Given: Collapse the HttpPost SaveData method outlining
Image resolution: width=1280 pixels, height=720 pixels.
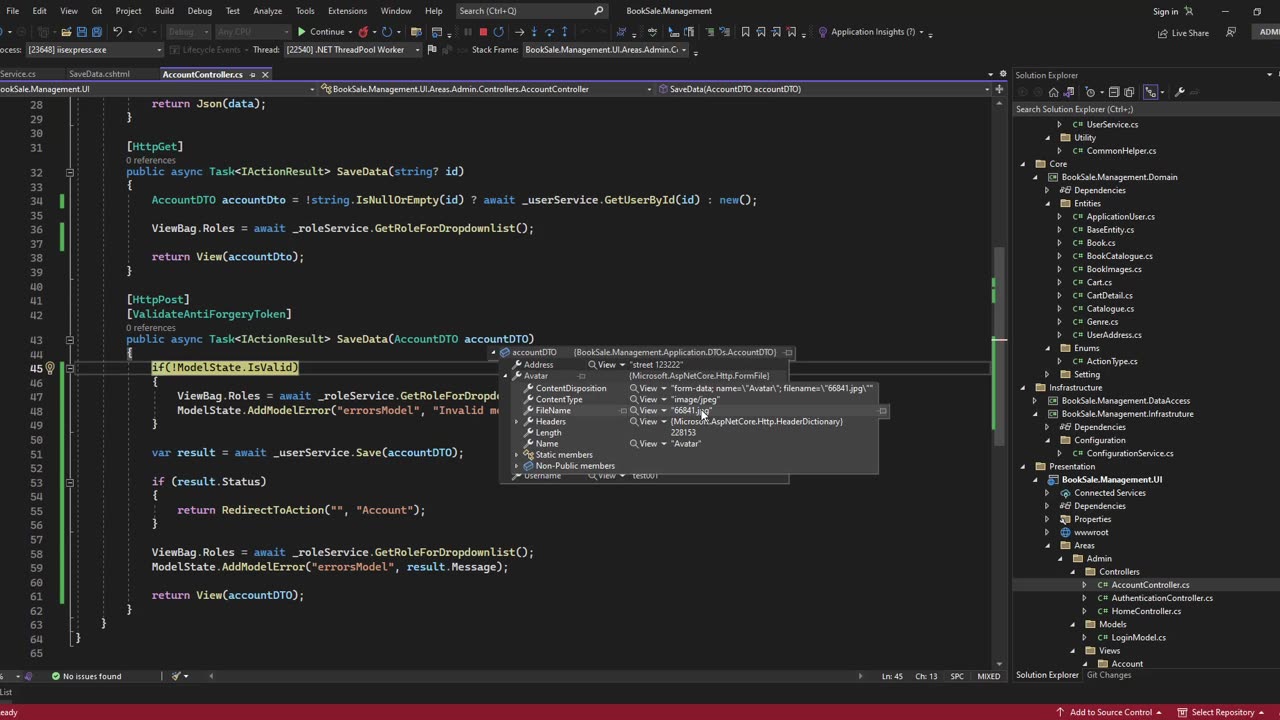Looking at the screenshot, I should (x=69, y=339).
